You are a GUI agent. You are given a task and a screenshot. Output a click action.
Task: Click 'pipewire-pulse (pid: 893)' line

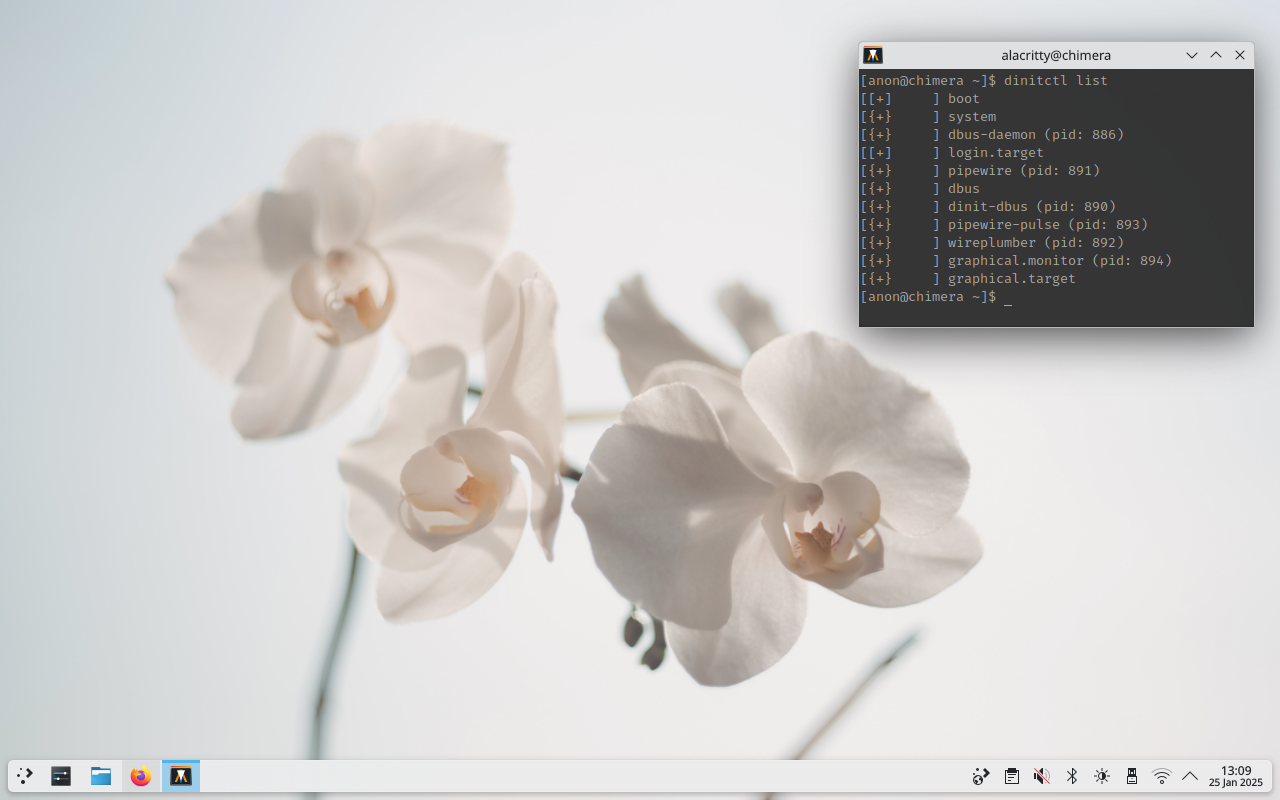pos(1004,224)
